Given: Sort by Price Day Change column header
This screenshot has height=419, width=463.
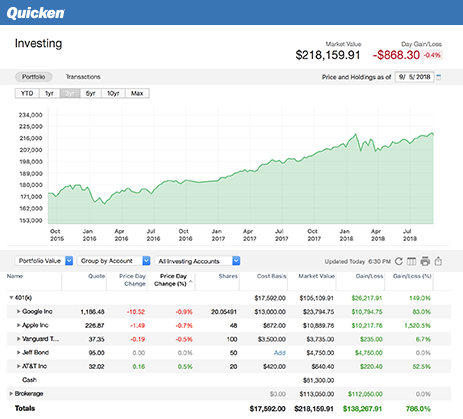Looking at the screenshot, I should coord(132,280).
